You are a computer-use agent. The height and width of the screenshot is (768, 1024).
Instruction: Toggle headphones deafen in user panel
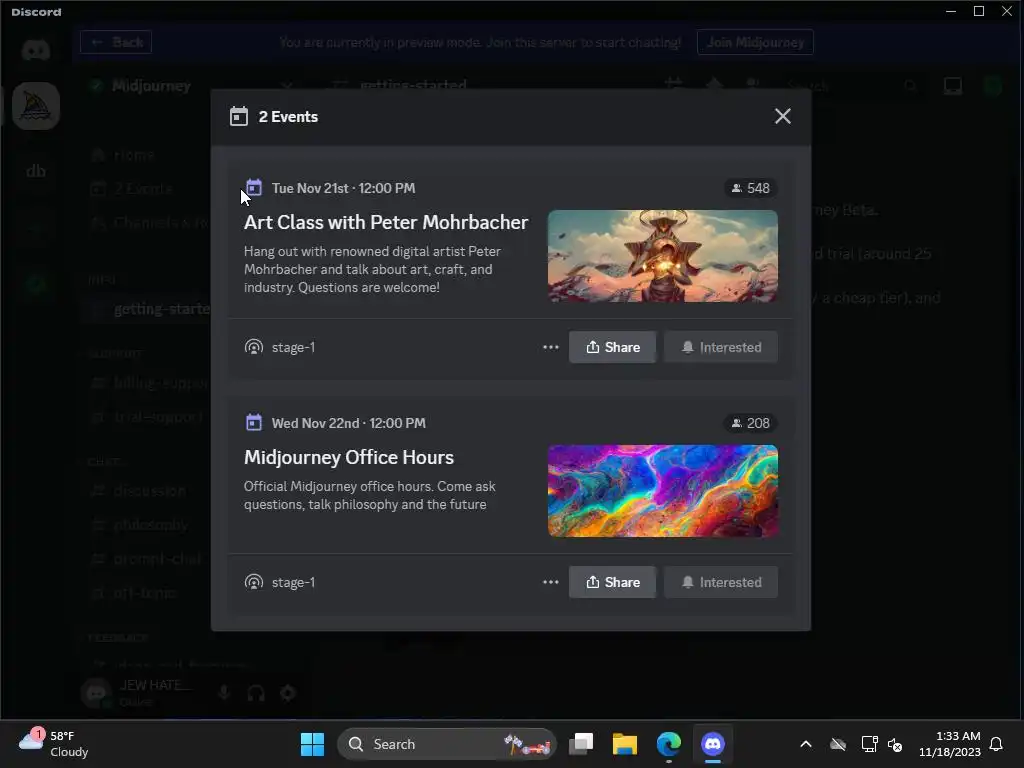click(x=256, y=693)
